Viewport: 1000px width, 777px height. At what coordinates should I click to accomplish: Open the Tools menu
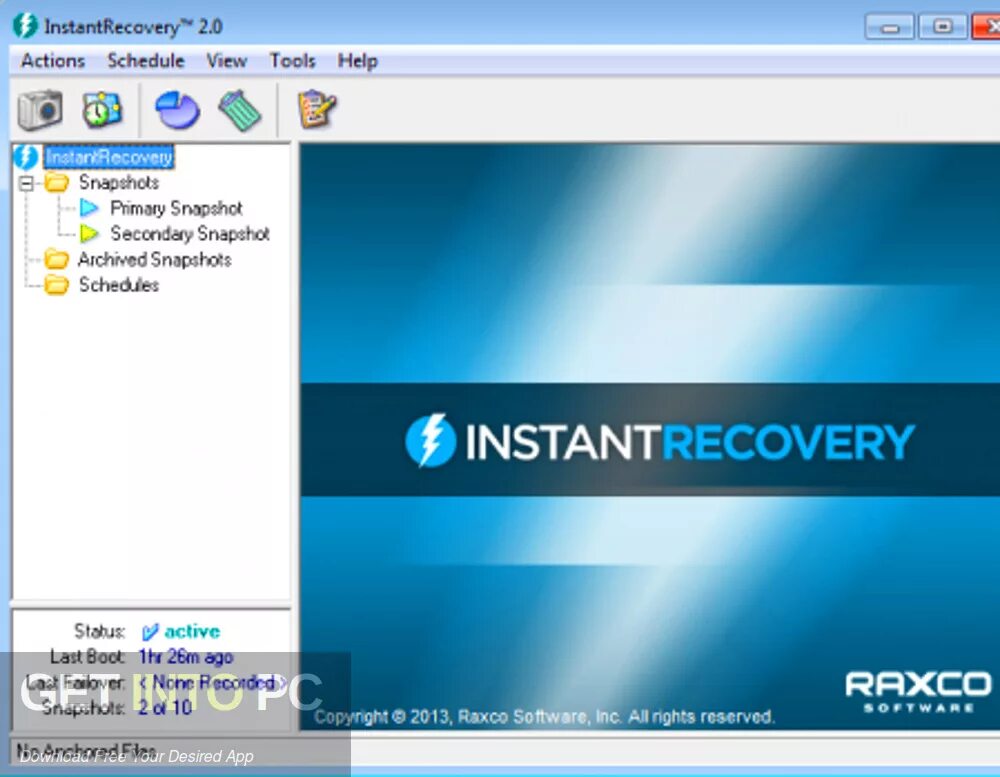293,61
